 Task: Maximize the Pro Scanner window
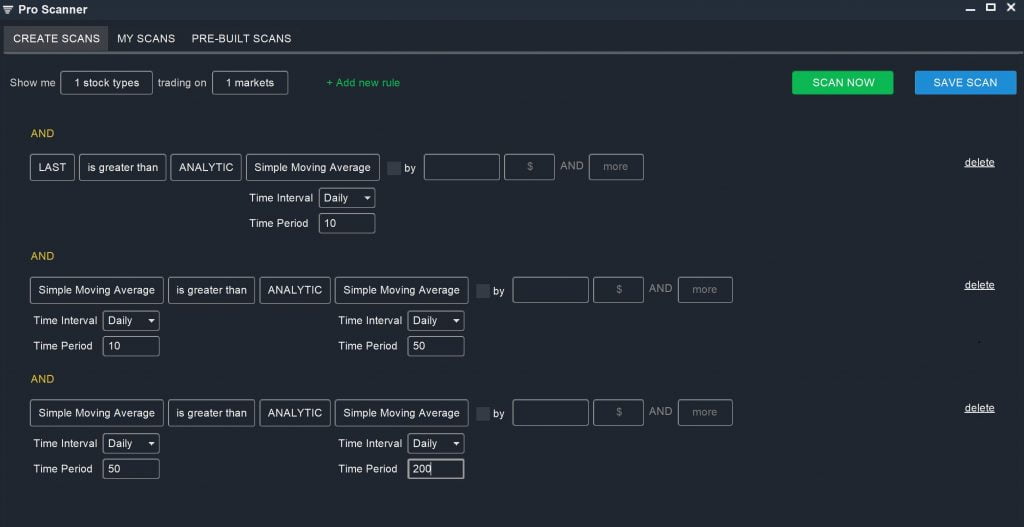[x=991, y=7]
